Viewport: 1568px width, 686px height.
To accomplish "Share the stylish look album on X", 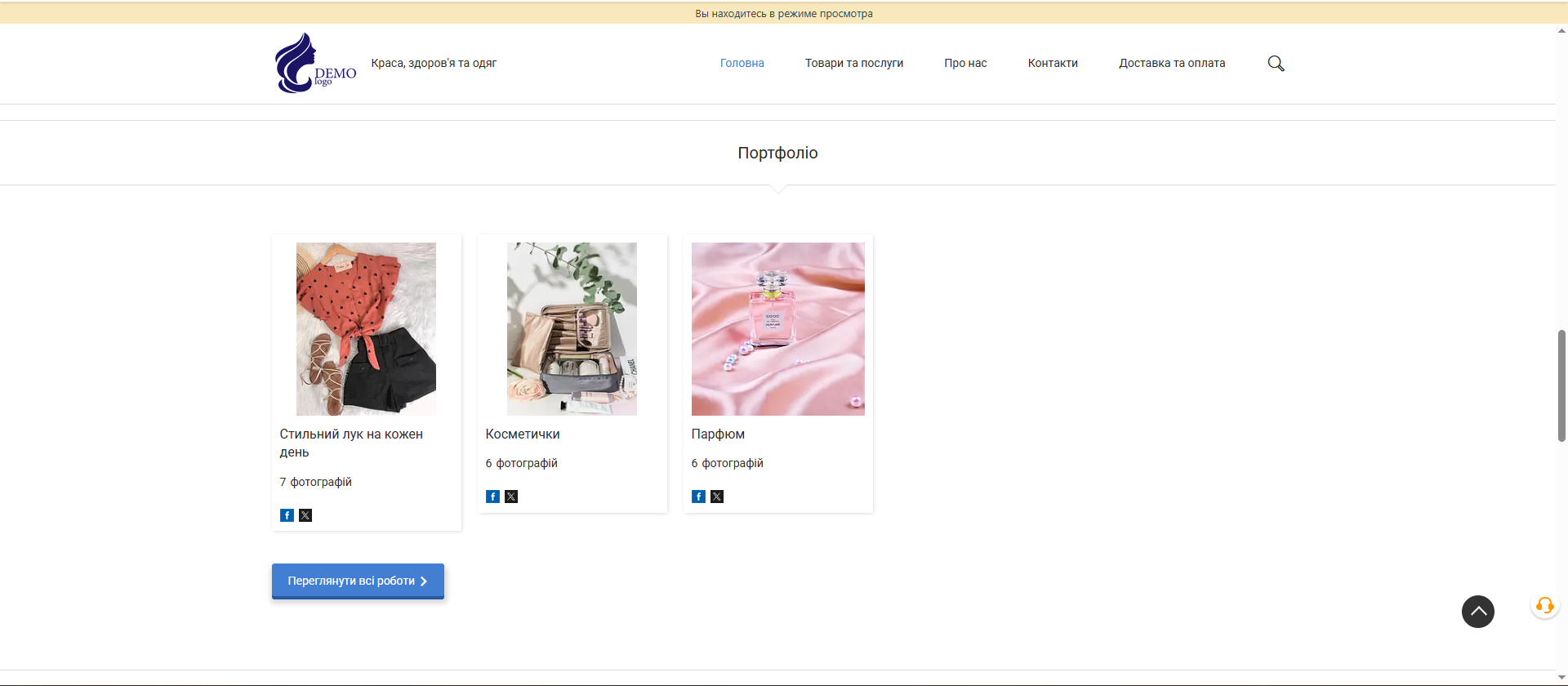I will 305,515.
